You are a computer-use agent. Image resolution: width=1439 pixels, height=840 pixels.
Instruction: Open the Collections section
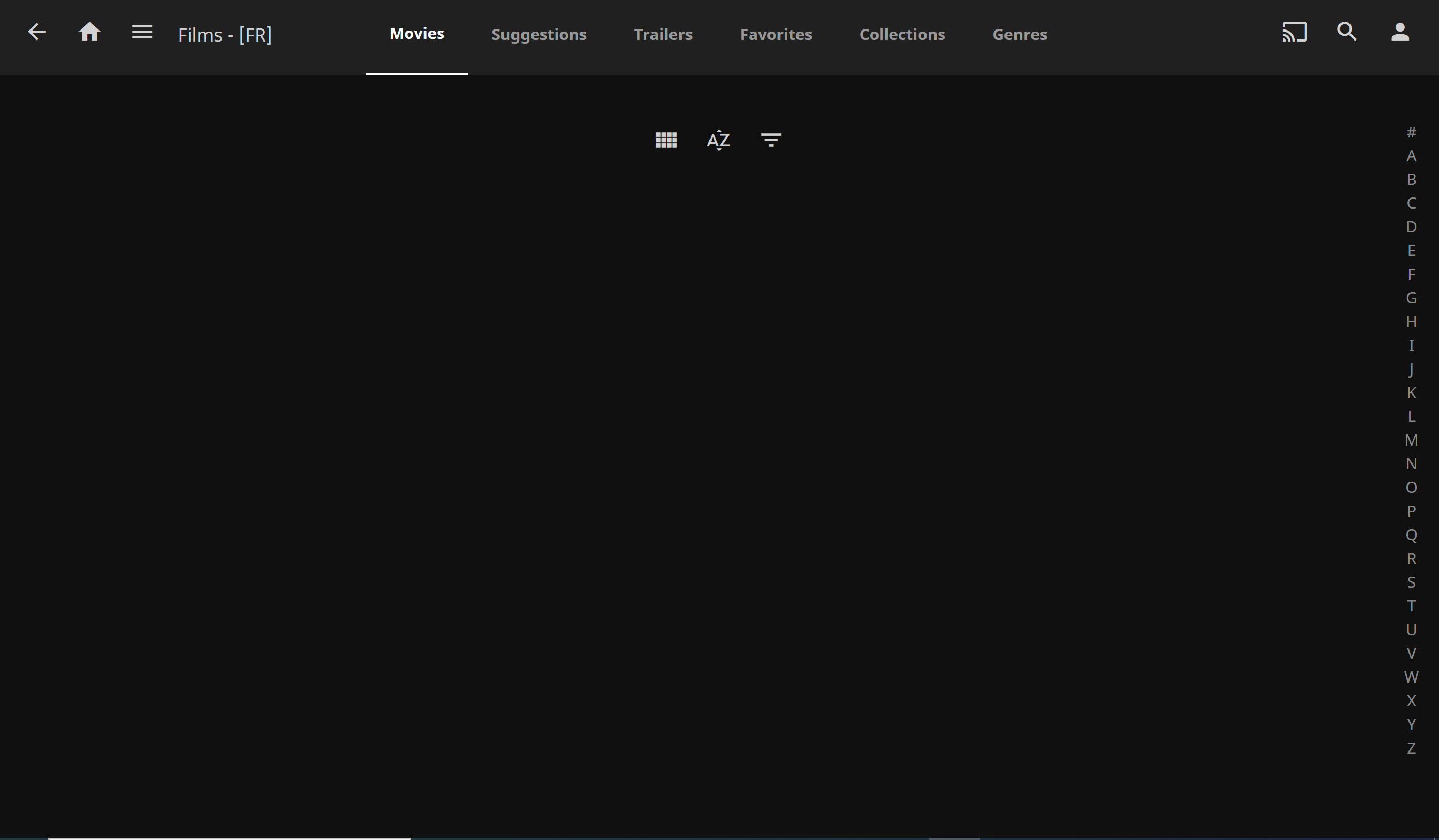point(902,34)
